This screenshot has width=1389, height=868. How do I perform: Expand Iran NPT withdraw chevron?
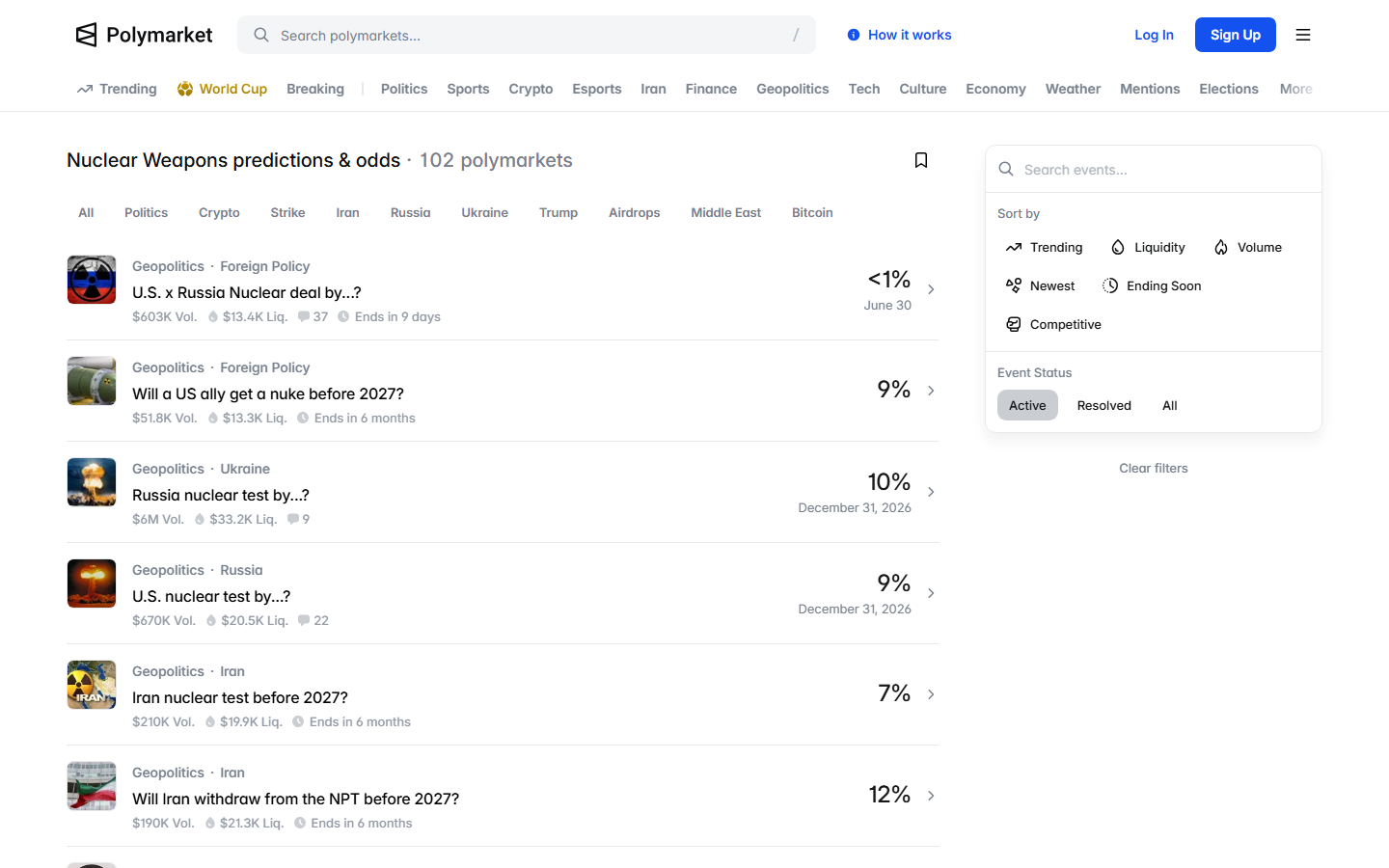point(931,796)
